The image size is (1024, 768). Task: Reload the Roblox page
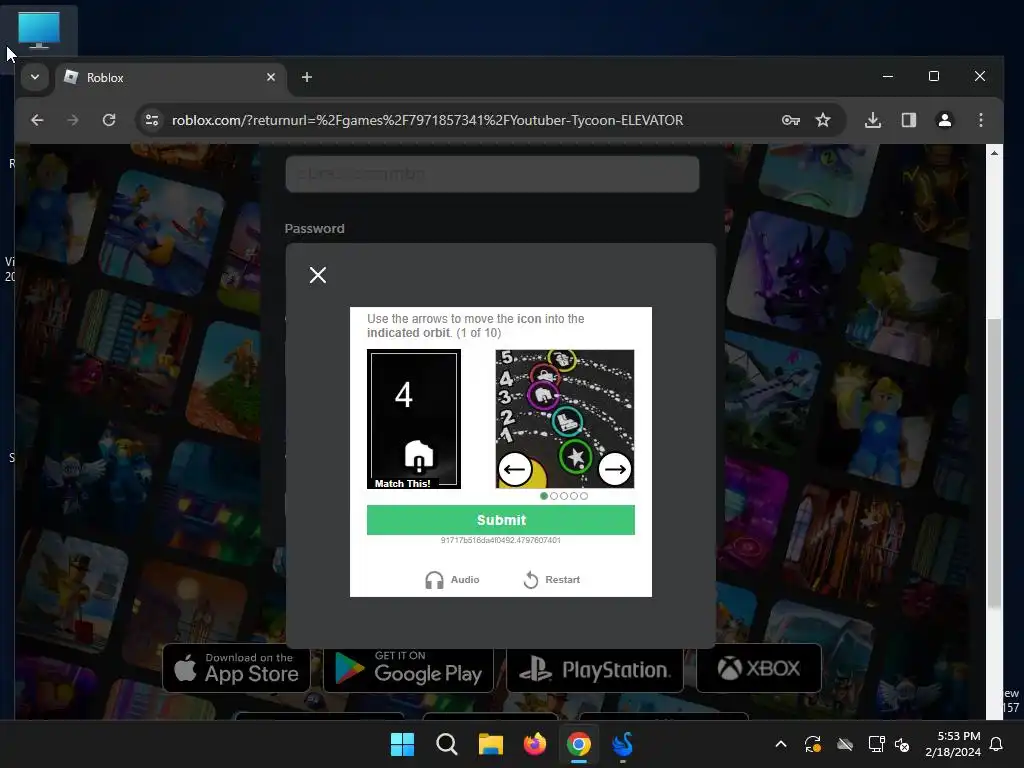pyautogui.click(x=109, y=120)
